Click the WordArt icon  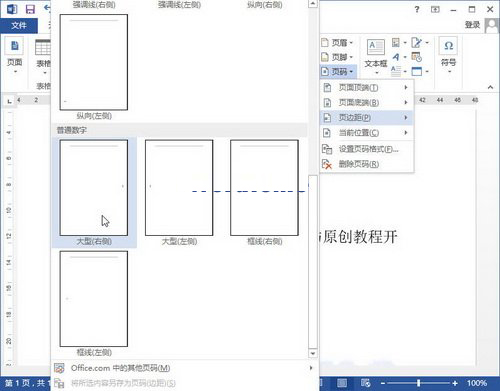[396, 57]
